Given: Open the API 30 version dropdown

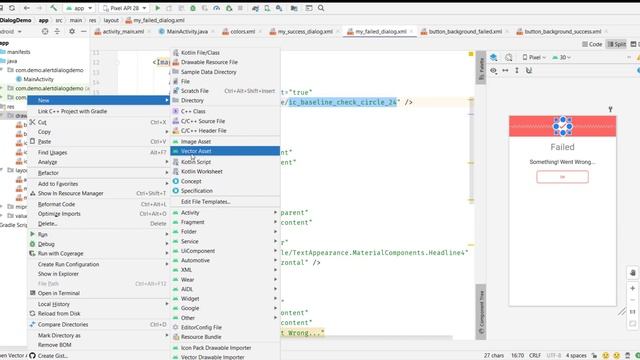Looking at the screenshot, I should point(562,58).
